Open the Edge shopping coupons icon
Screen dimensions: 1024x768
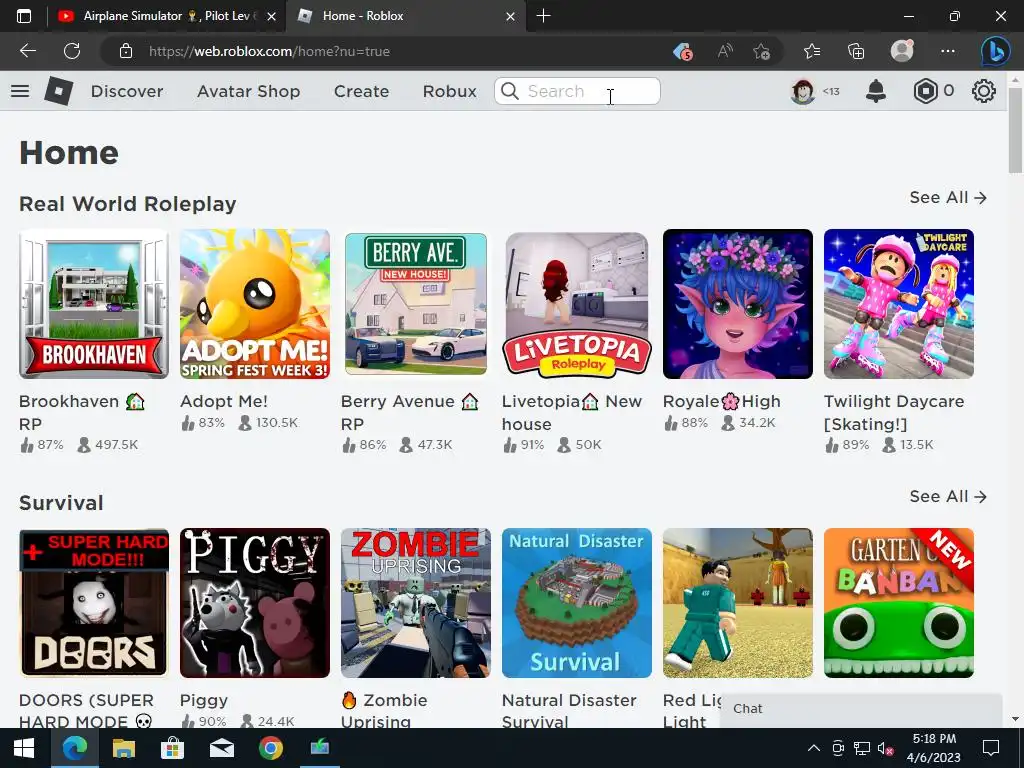pos(683,52)
